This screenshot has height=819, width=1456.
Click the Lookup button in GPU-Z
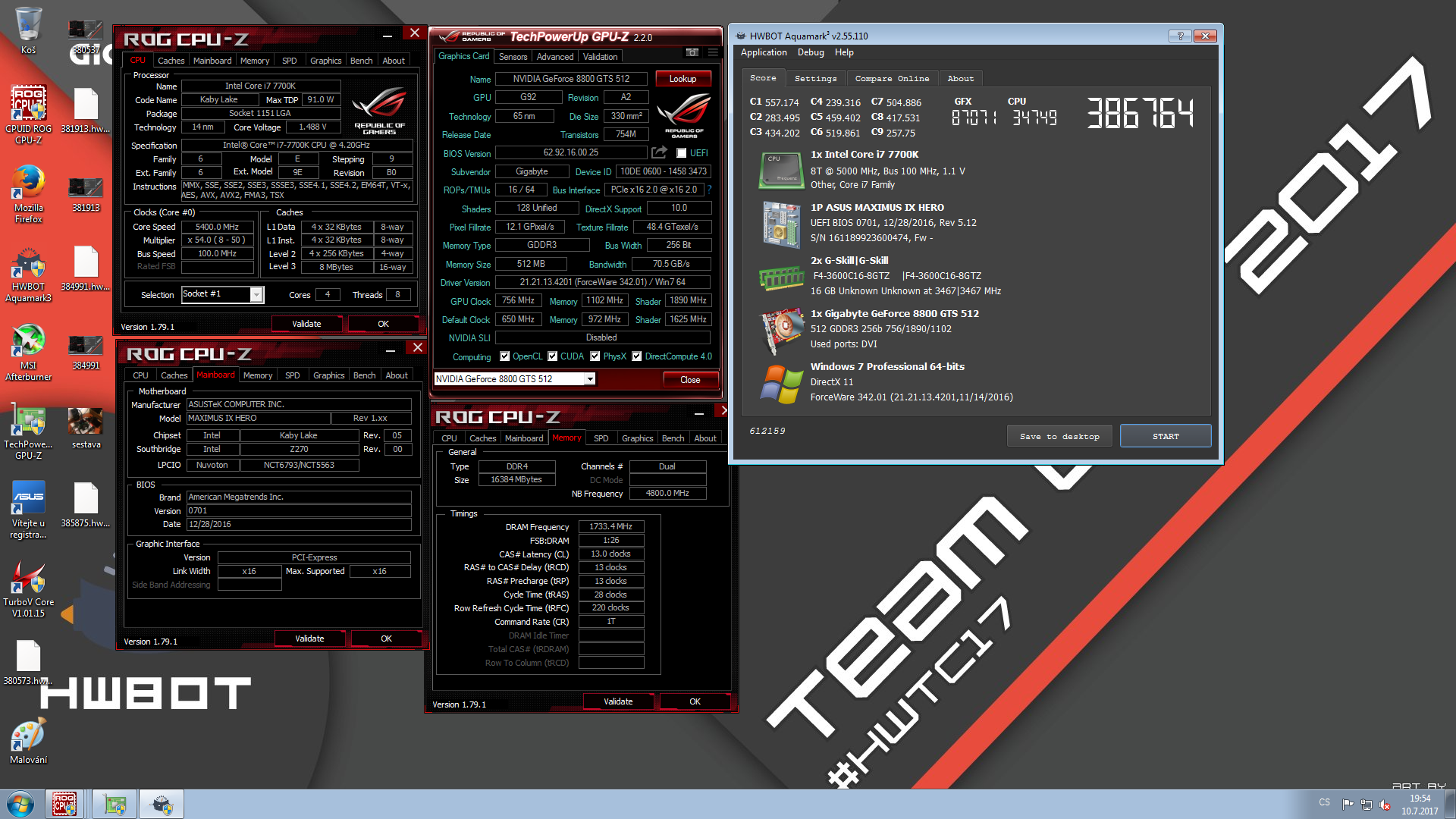[x=682, y=79]
